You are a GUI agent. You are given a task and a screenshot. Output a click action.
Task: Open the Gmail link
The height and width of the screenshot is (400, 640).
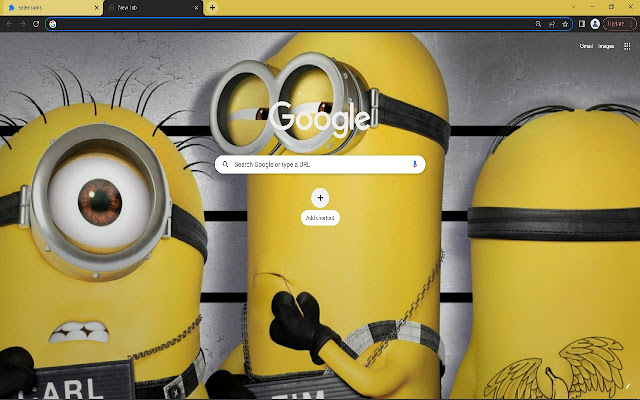tap(586, 46)
